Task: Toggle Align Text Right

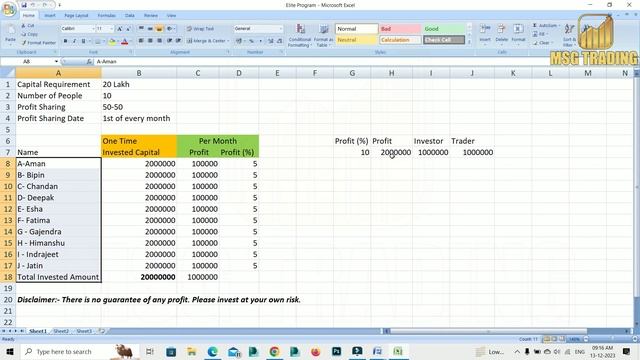Action: coord(160,41)
